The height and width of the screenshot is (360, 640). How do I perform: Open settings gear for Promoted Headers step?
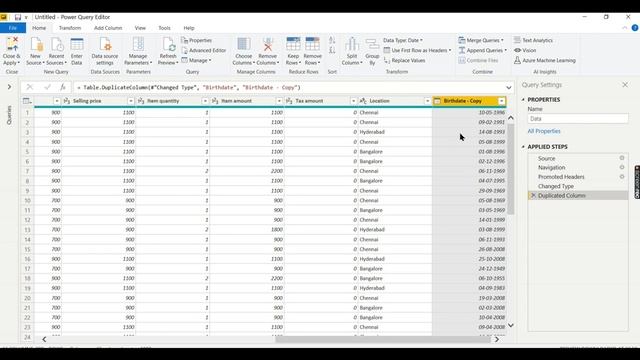pos(622,177)
